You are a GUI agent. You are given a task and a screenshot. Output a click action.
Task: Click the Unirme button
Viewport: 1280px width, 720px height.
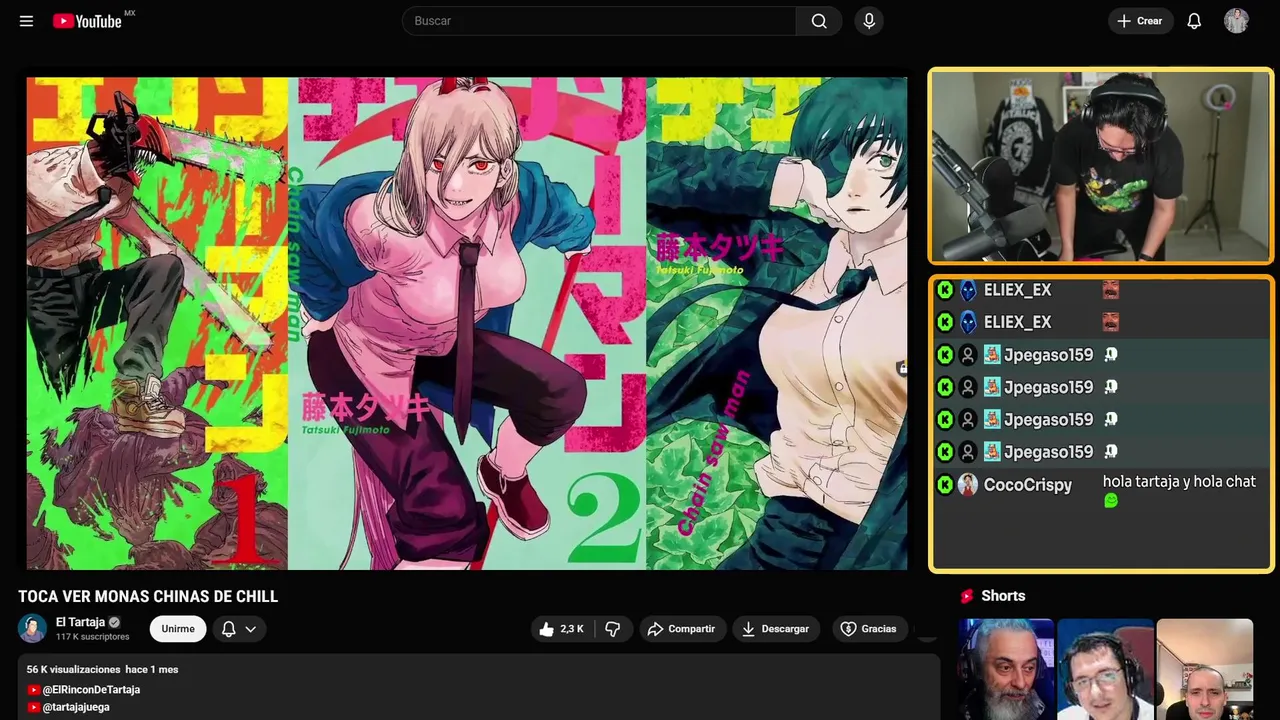(x=178, y=629)
